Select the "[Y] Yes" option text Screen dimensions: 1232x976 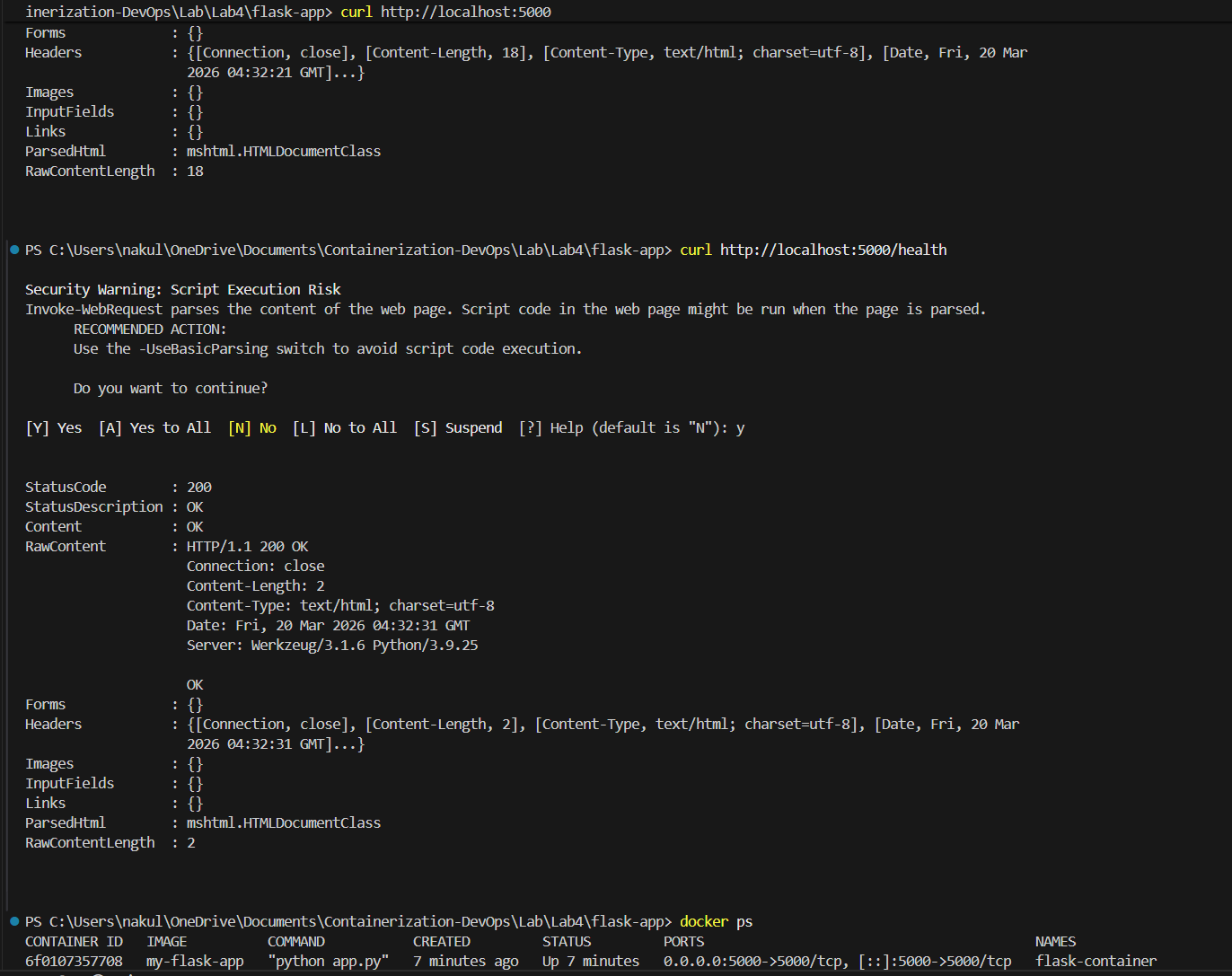[53, 427]
